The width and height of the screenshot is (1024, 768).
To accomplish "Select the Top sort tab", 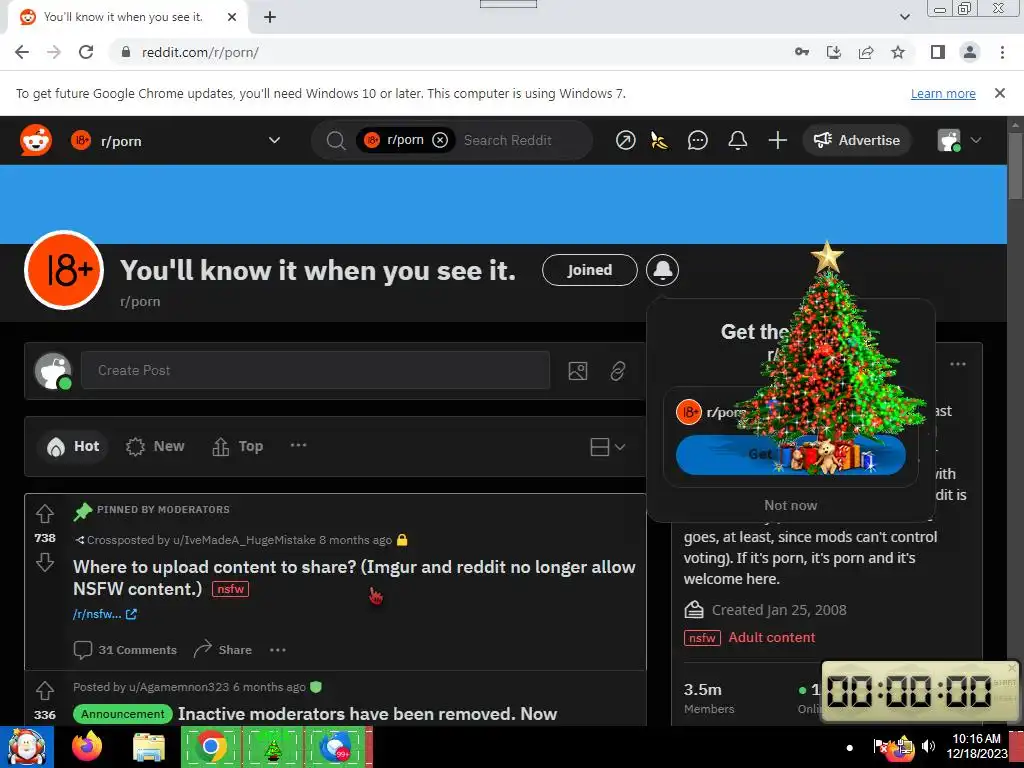I will 238,447.
